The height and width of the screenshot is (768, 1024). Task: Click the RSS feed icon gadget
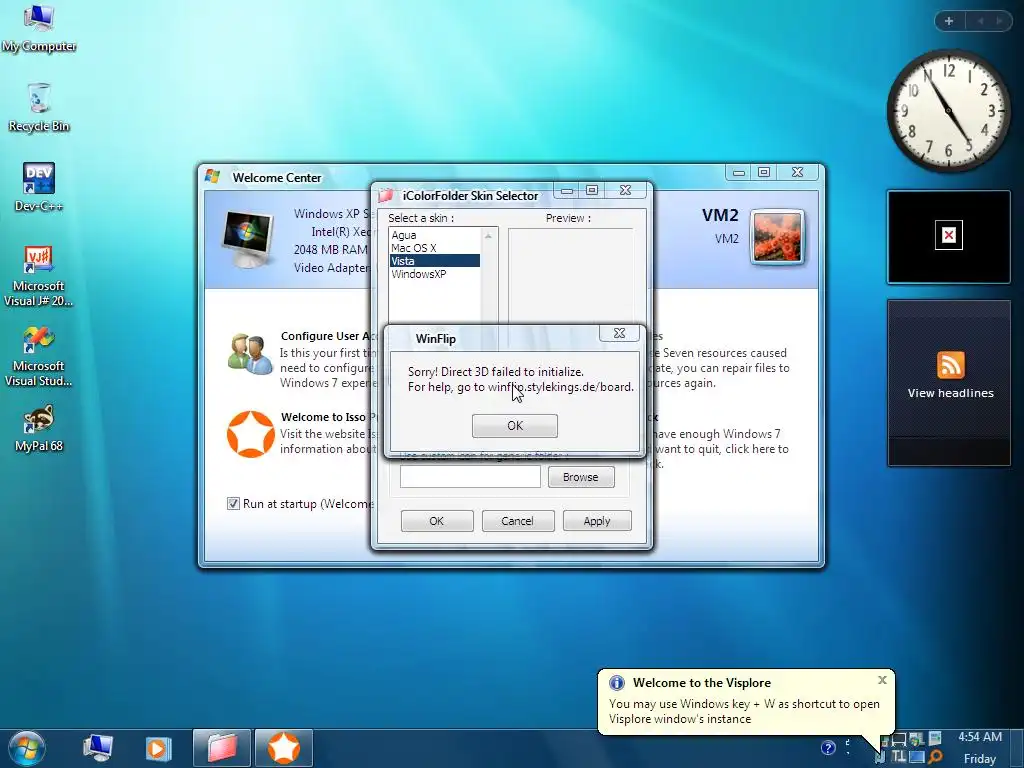tap(950, 364)
